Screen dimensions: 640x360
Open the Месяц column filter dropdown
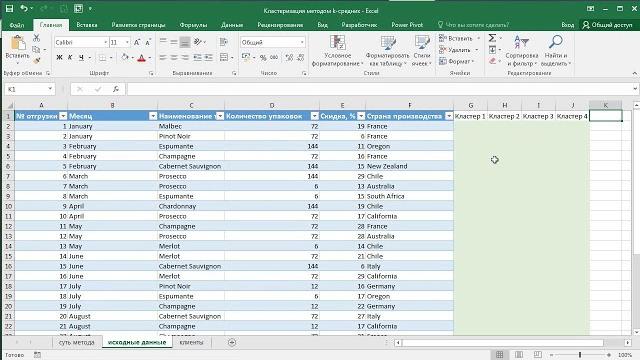[153, 116]
